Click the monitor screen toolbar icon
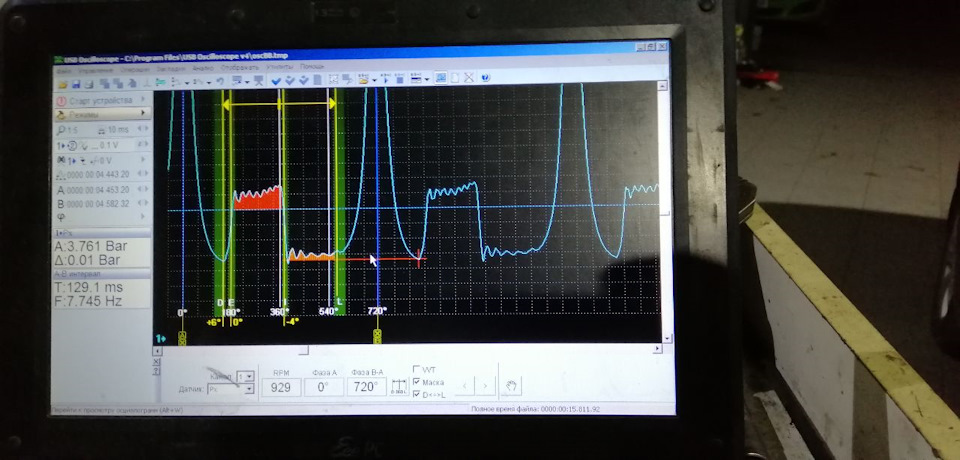The height and width of the screenshot is (460, 960). [258, 81]
